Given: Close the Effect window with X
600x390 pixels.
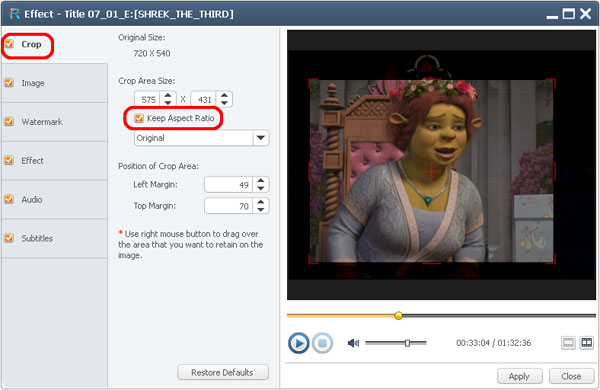Looking at the screenshot, I should coord(585,14).
